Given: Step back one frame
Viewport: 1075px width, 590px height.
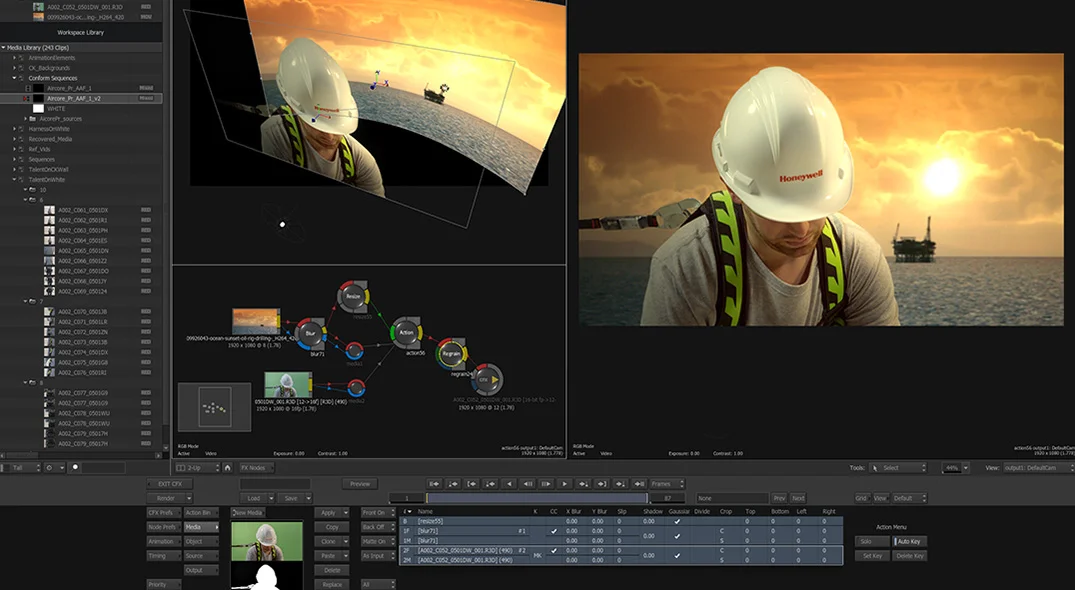Looking at the screenshot, I should coord(527,484).
